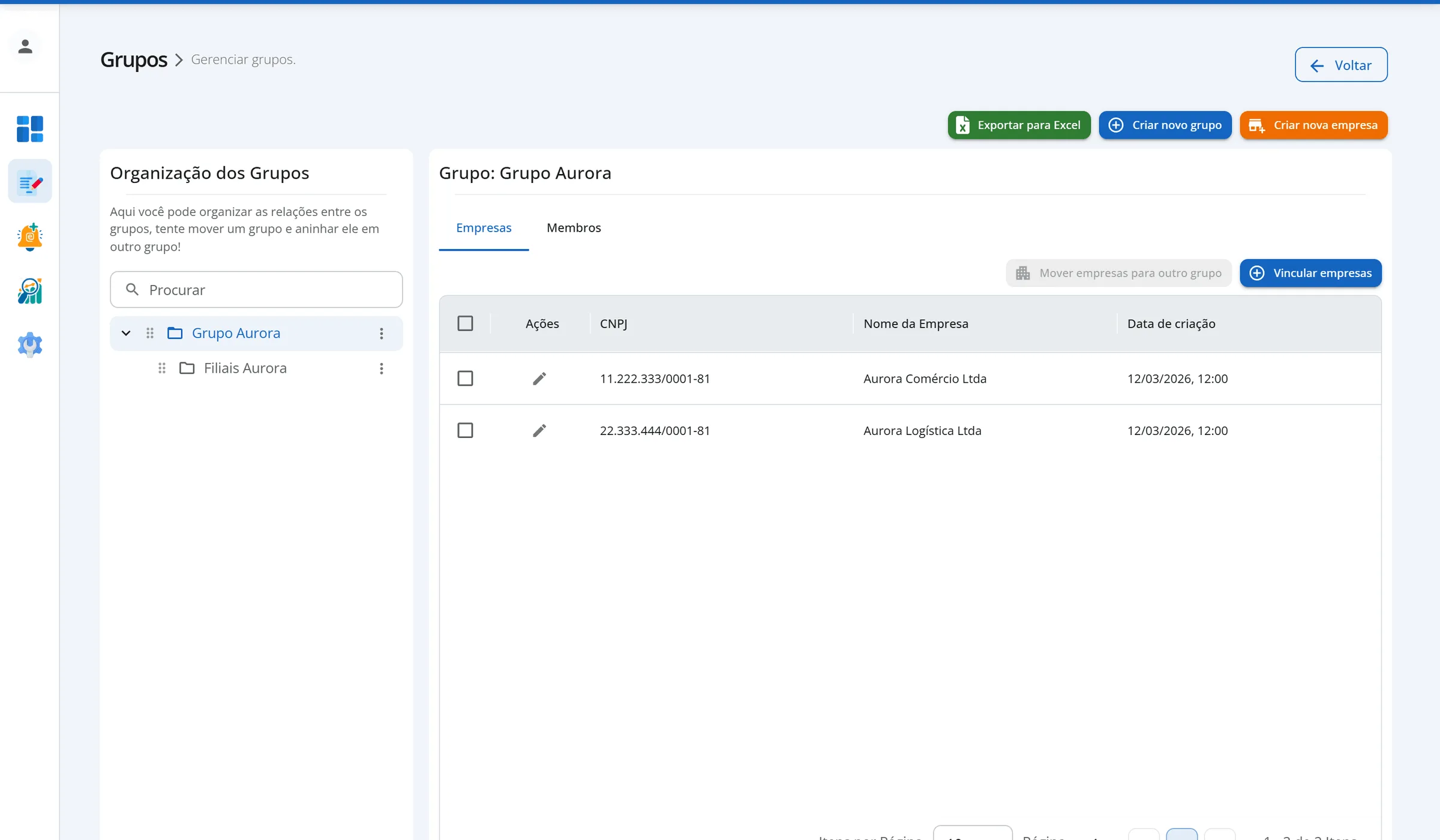
Task: Switch to the Empresas tab
Action: [484, 228]
